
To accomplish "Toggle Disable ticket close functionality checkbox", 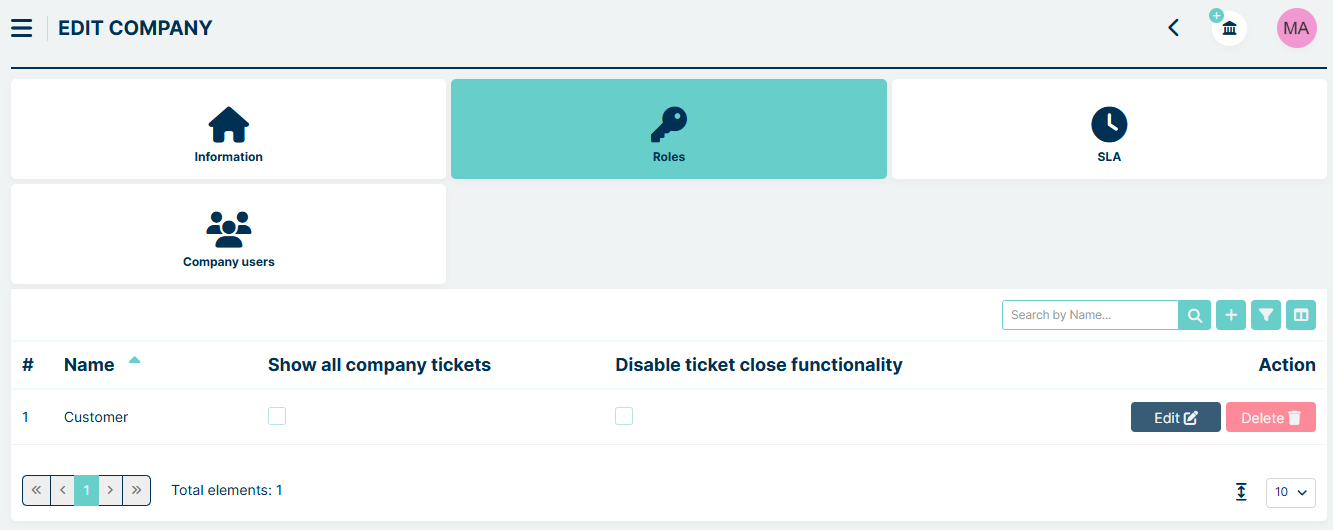I will coord(624,416).
